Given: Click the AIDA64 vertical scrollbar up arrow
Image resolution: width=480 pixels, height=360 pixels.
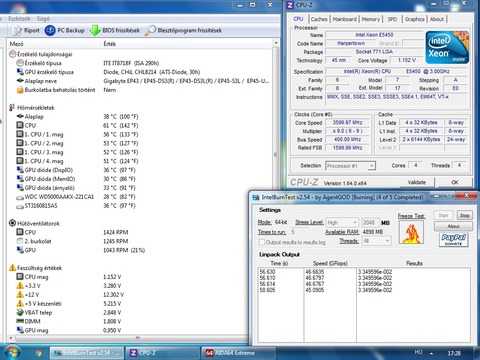Looking at the screenshot, I should [276, 43].
